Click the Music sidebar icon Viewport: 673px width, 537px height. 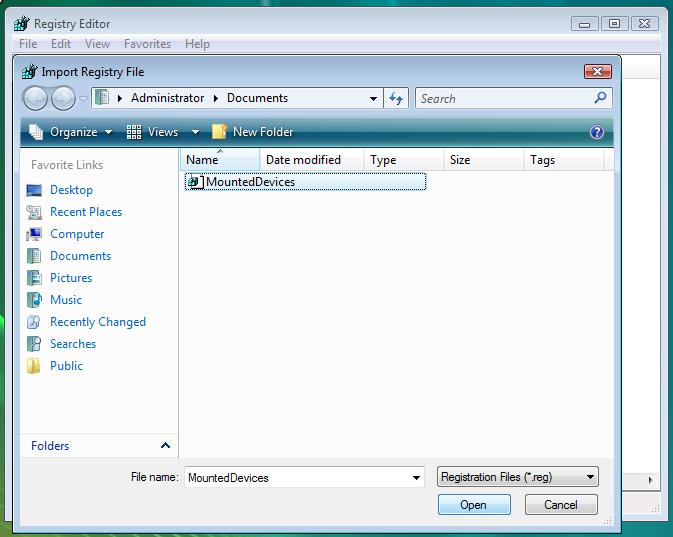point(34,300)
